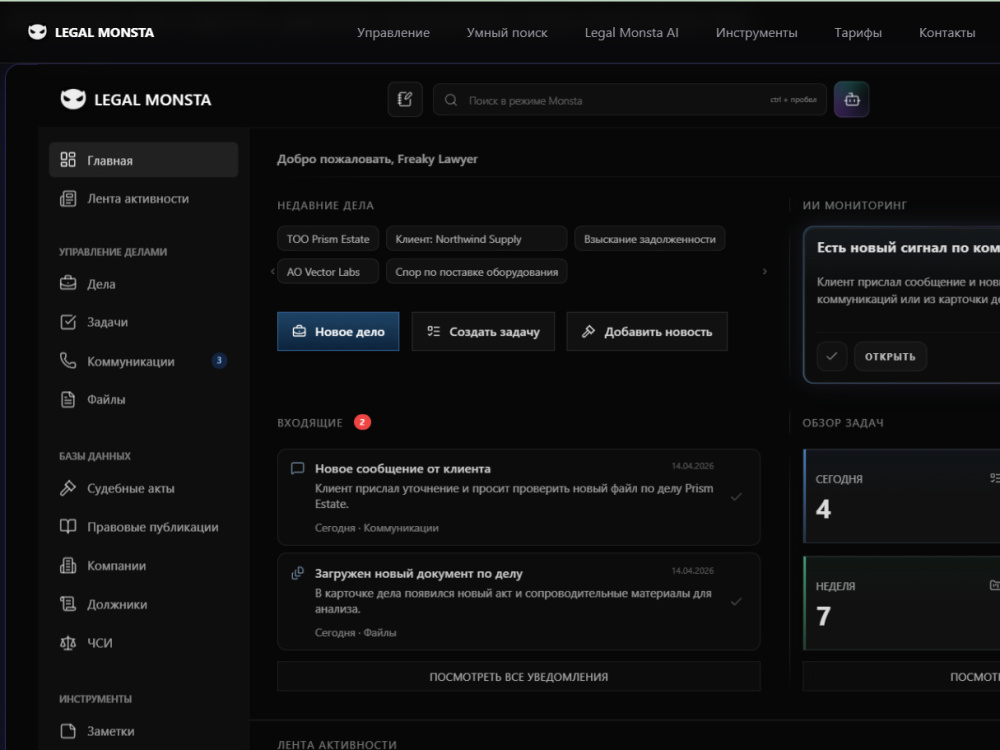The width and height of the screenshot is (1000, 750).
Task: Open the Инструменты menu item
Action: 756,33
